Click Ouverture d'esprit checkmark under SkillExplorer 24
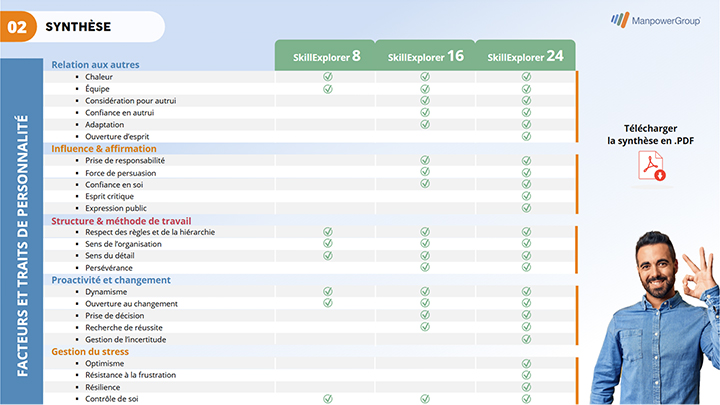 point(526,136)
